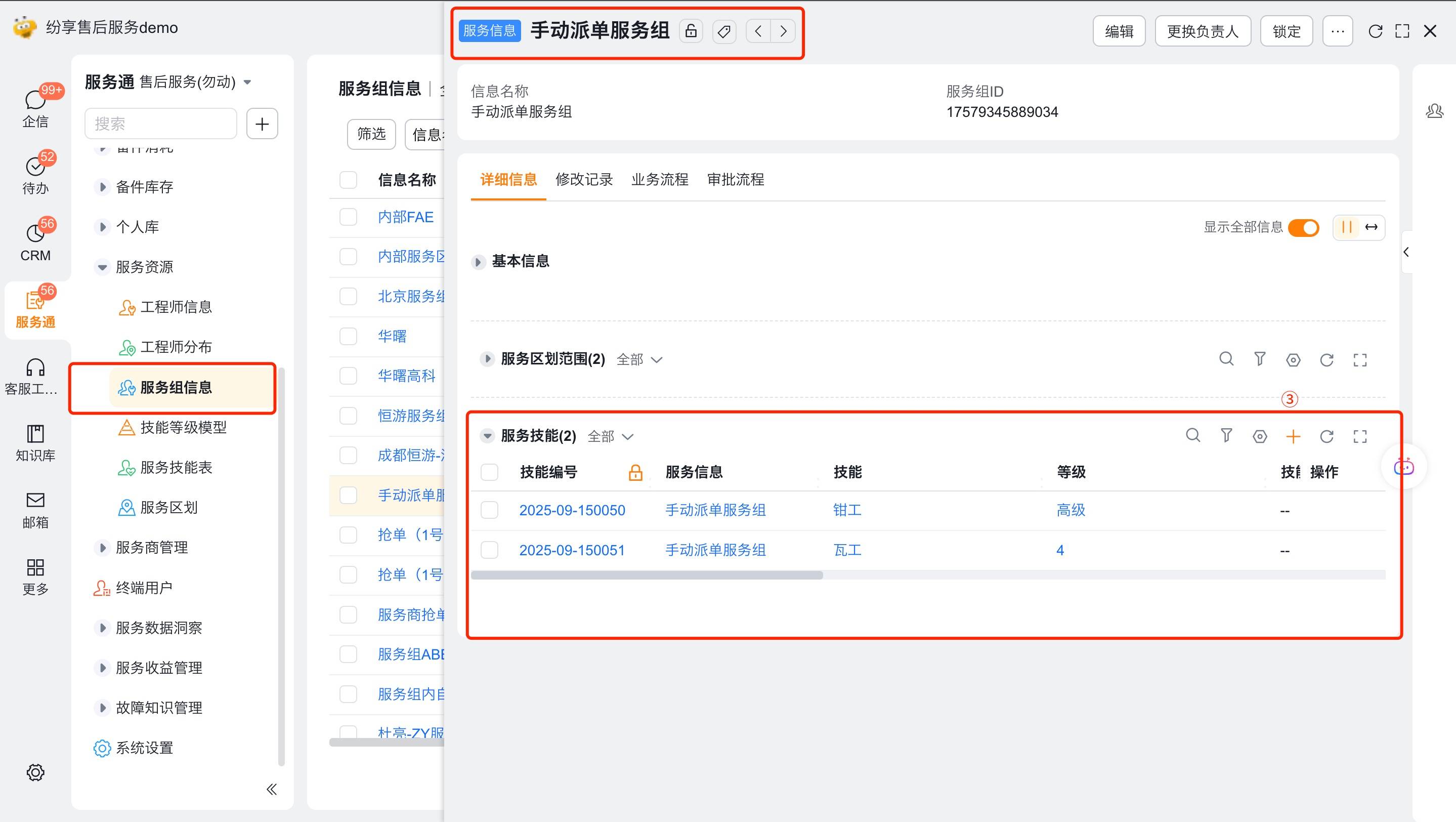Go to next record arrow in header
Viewport: 1456px width, 822px height.
coord(783,31)
